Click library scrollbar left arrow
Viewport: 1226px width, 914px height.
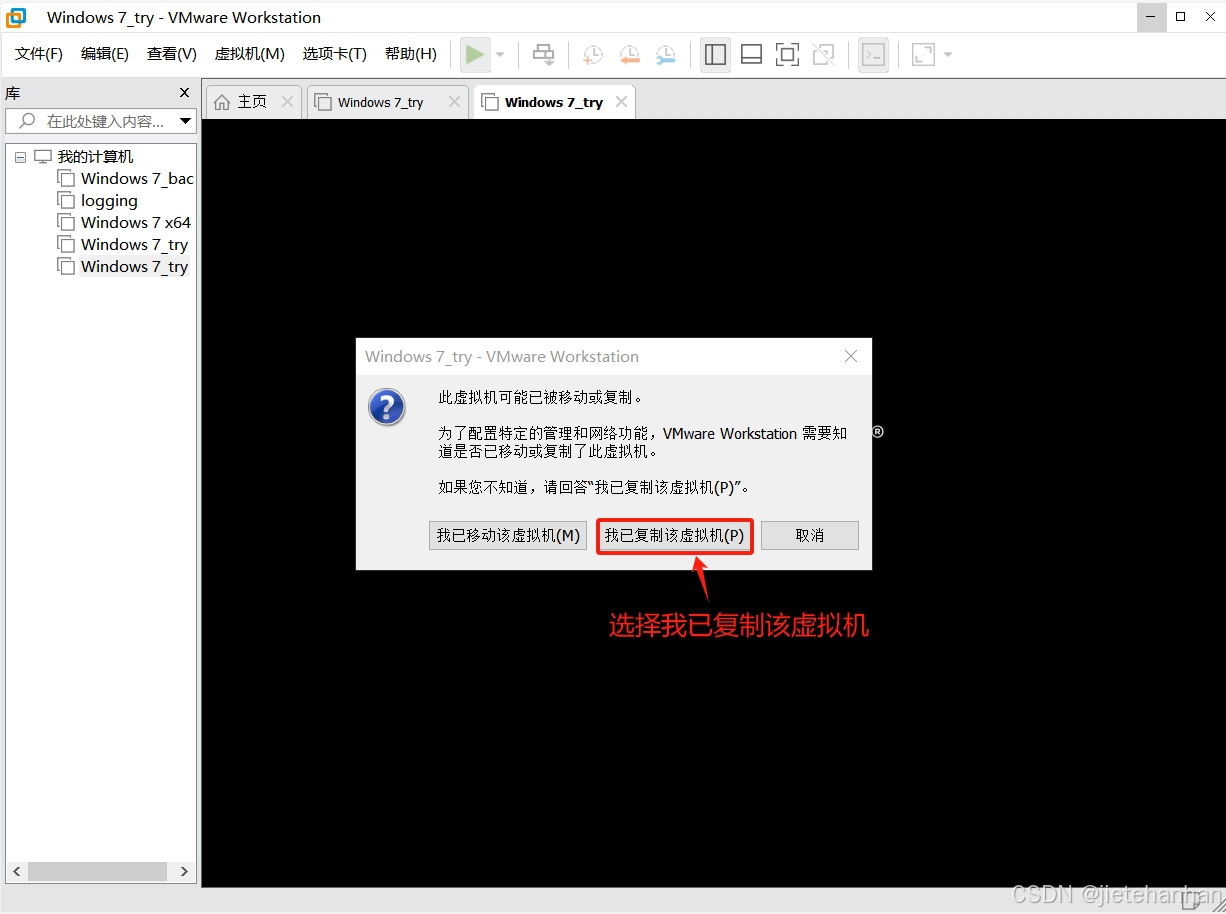pyautogui.click(x=17, y=872)
